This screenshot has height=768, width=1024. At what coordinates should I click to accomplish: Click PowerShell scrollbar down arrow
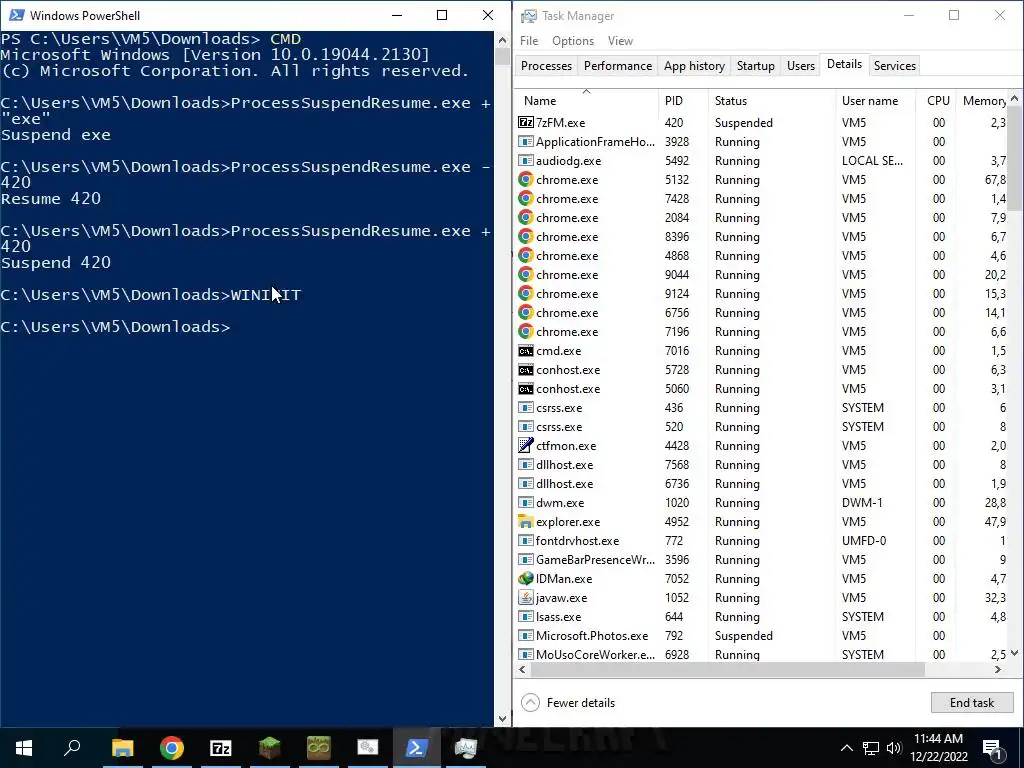point(502,718)
